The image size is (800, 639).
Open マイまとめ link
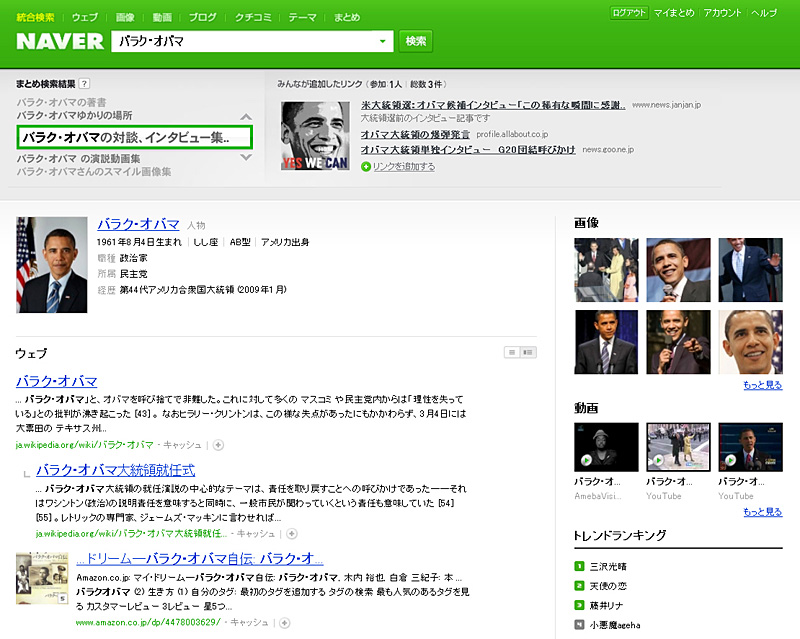pyautogui.click(x=674, y=13)
